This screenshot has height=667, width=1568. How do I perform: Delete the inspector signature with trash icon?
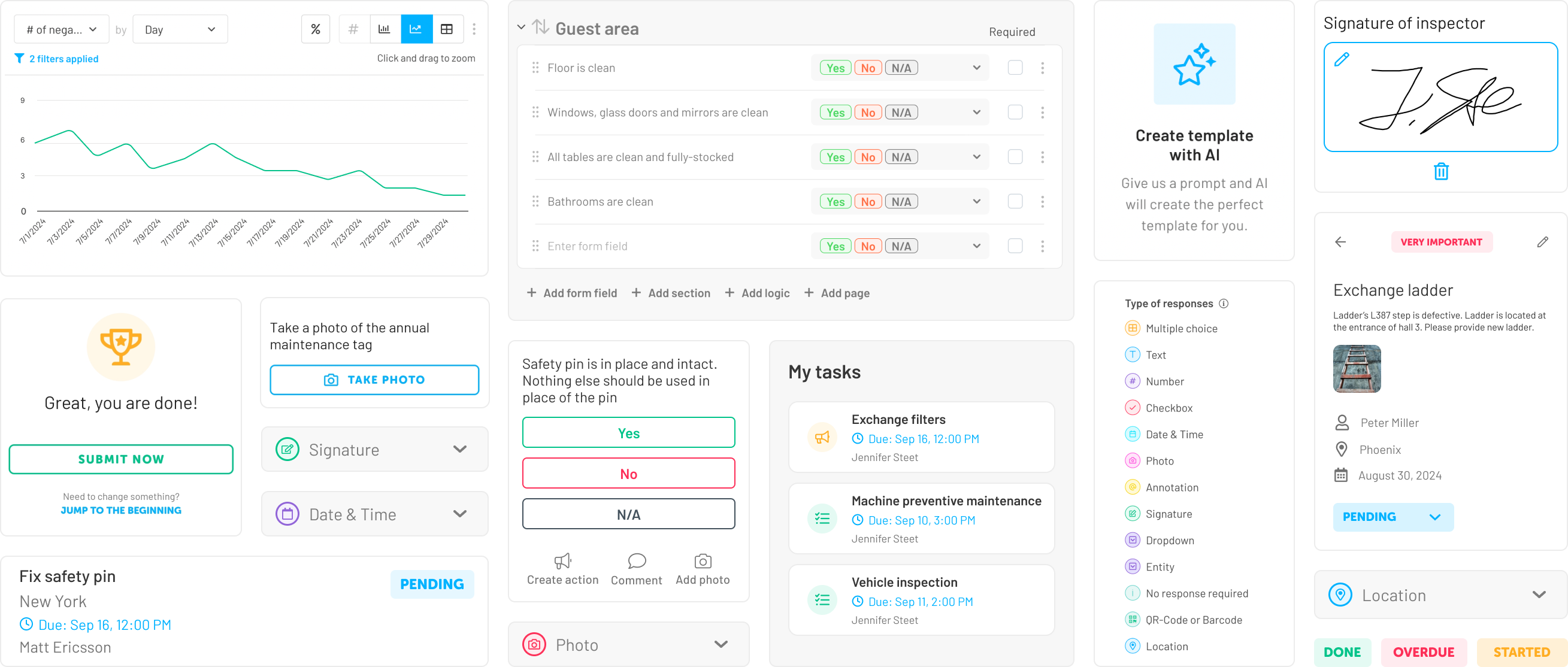(1441, 172)
